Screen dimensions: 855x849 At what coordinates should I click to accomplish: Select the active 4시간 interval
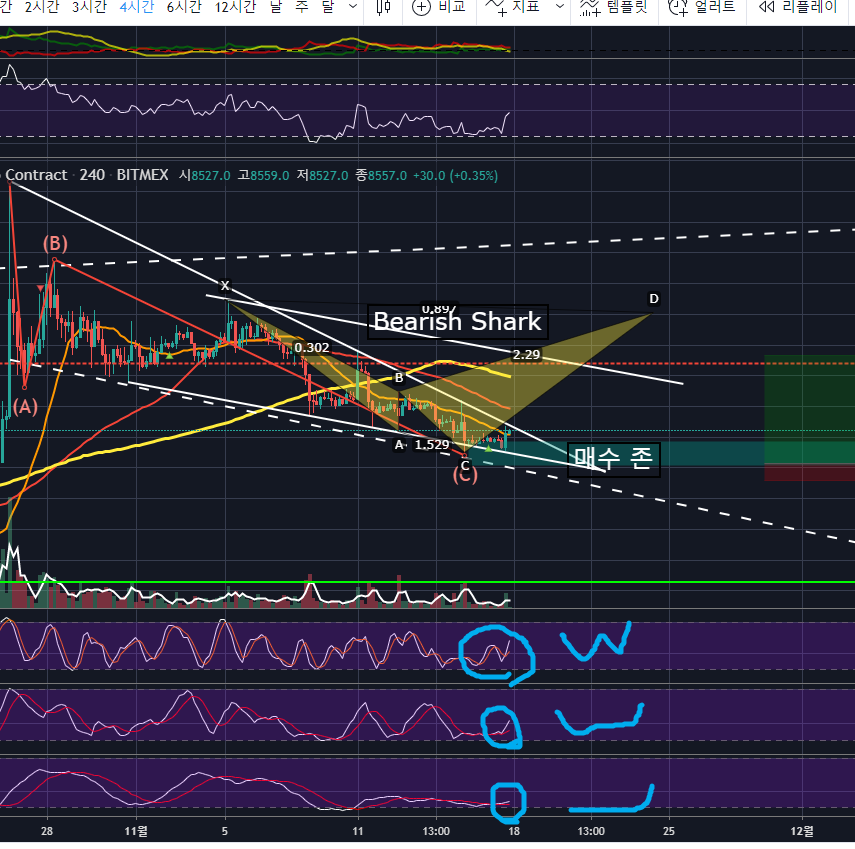(x=137, y=7)
